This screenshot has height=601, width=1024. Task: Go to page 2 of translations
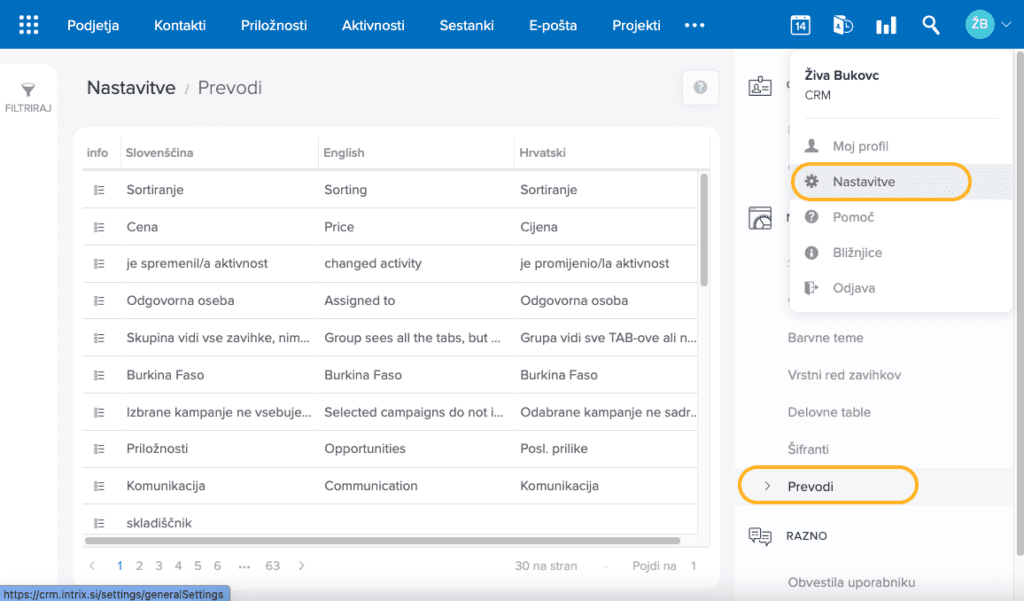tap(140, 566)
